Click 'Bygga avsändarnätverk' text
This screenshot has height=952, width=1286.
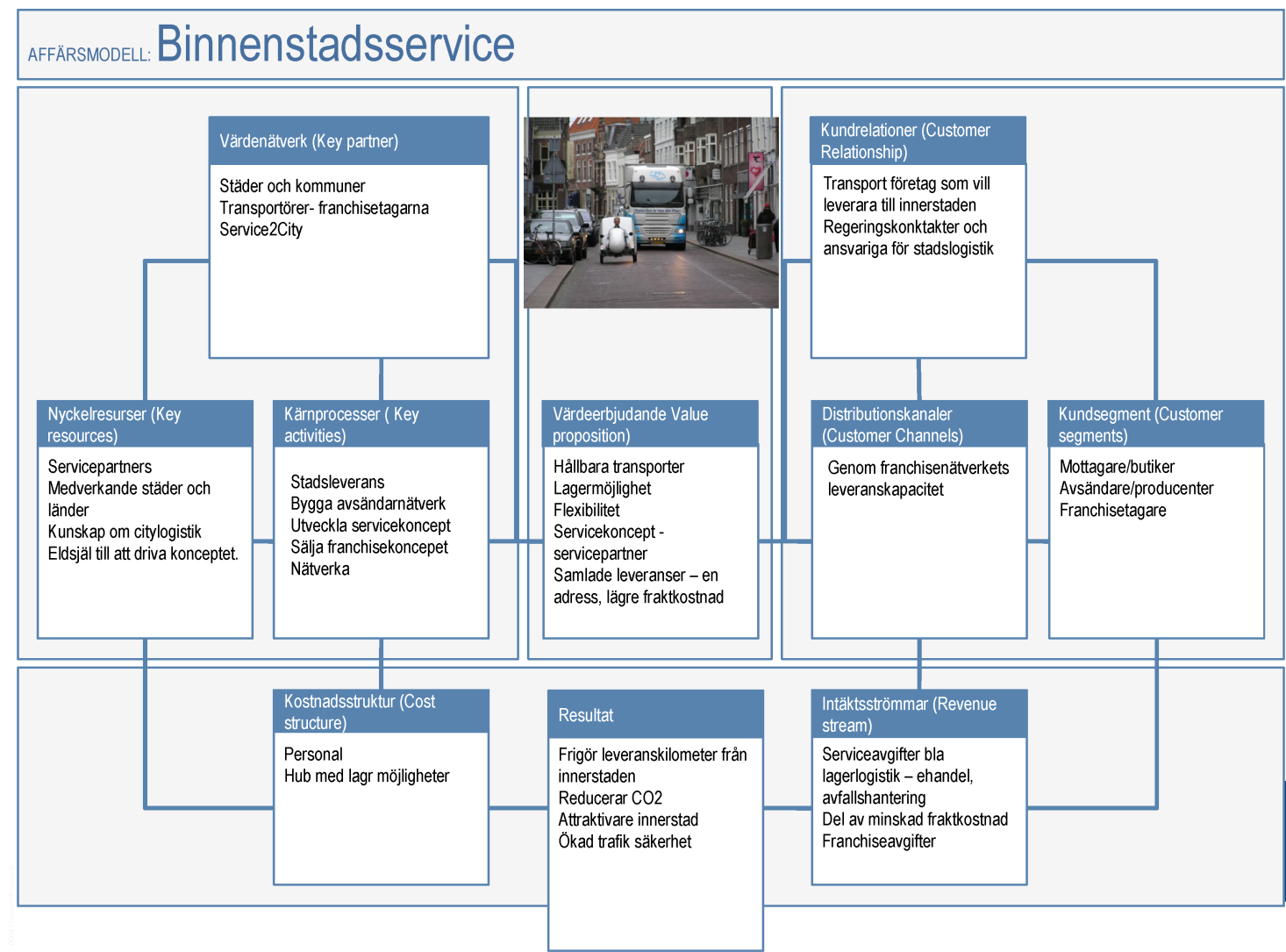368,504
